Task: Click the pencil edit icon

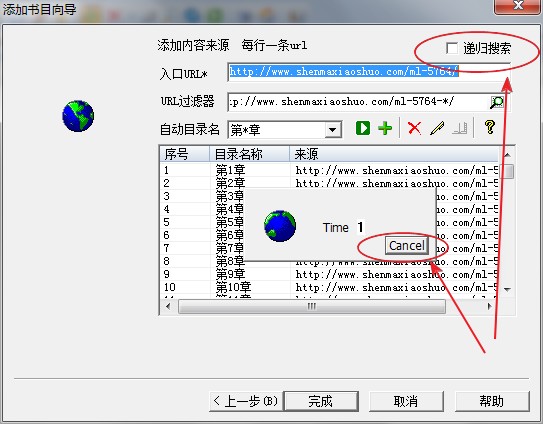Action: [x=437, y=128]
